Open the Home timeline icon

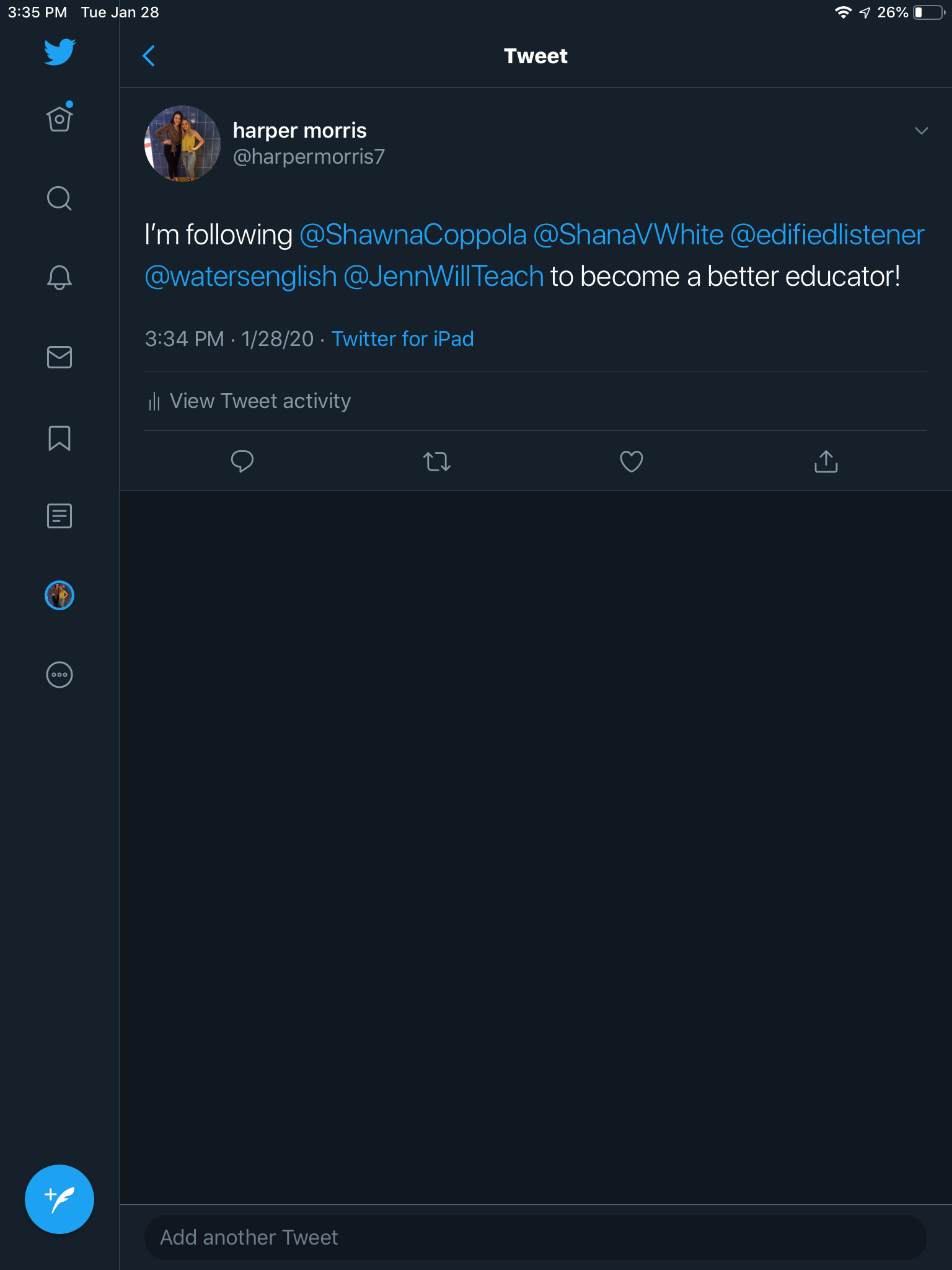[x=59, y=118]
